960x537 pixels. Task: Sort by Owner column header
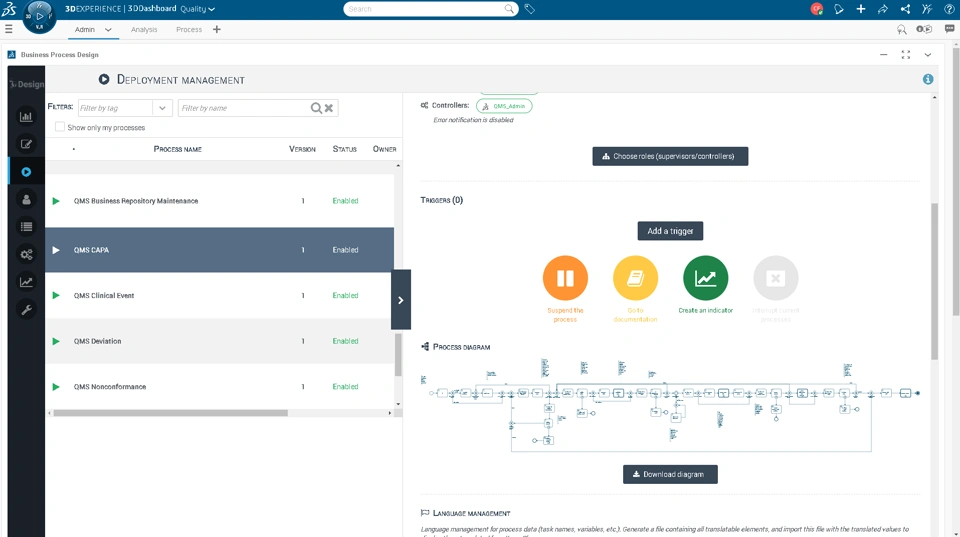click(384, 149)
